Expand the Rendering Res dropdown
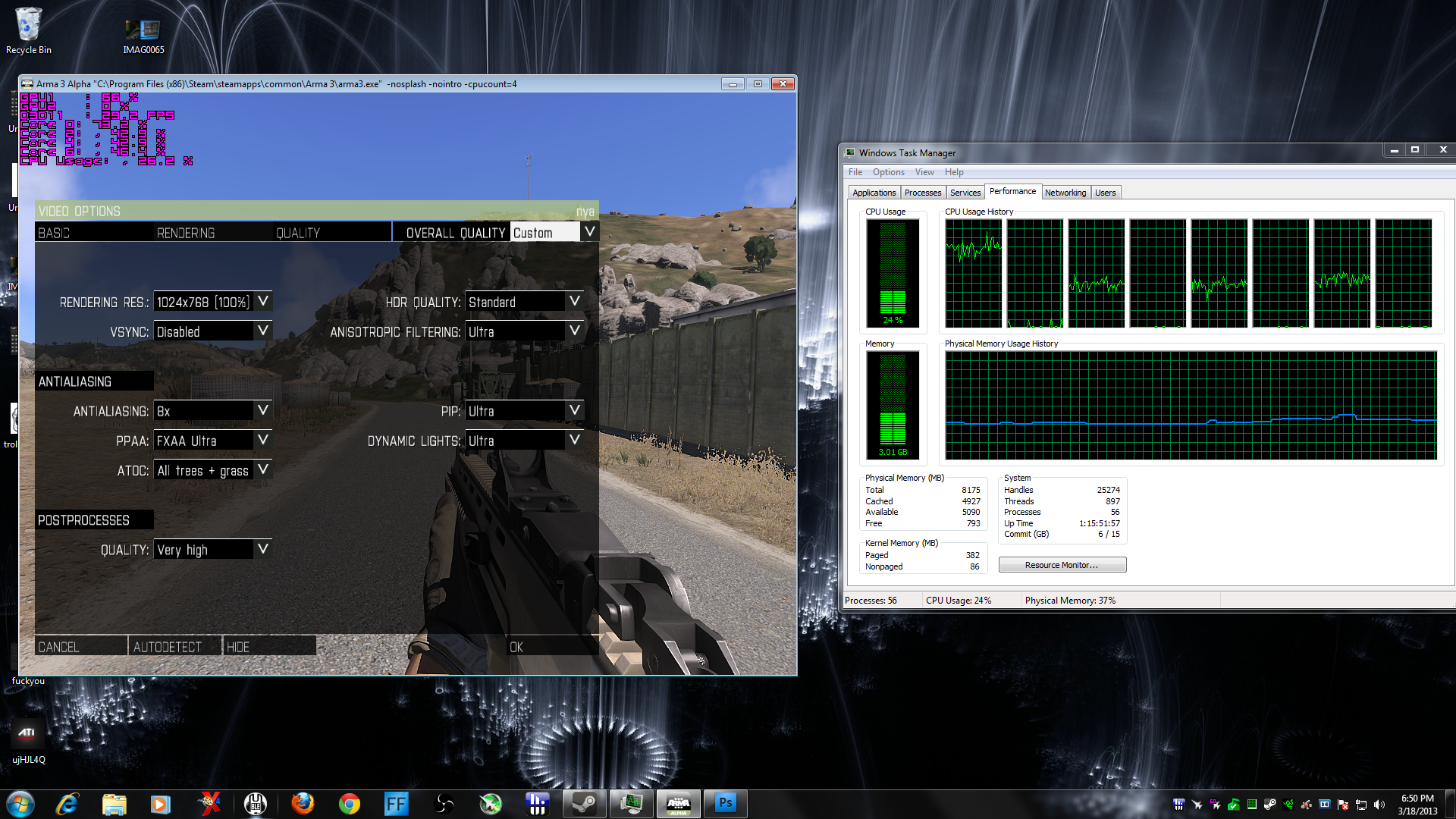This screenshot has height=819, width=1456. (x=263, y=302)
